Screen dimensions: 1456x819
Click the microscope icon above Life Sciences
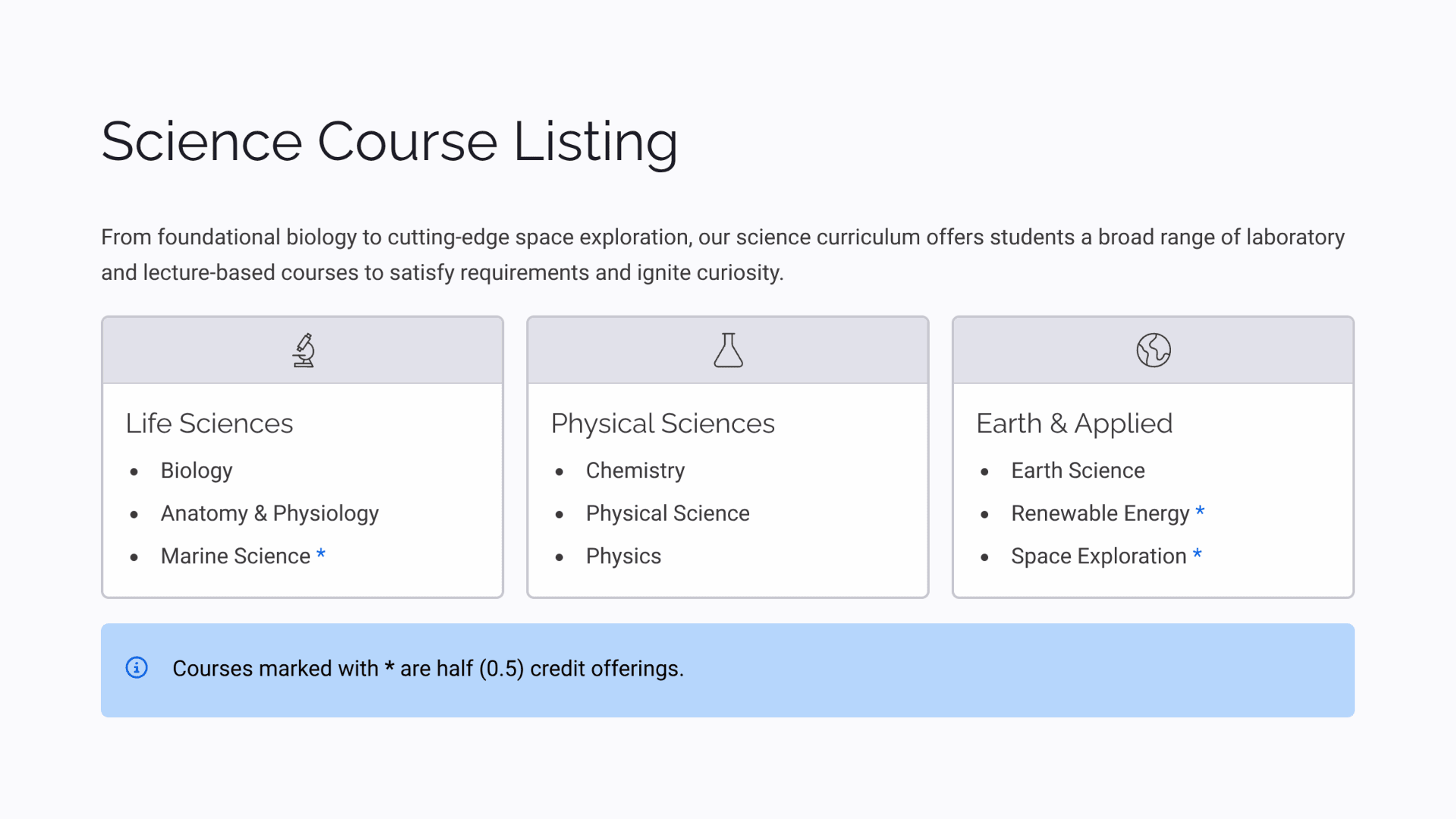pyautogui.click(x=303, y=350)
